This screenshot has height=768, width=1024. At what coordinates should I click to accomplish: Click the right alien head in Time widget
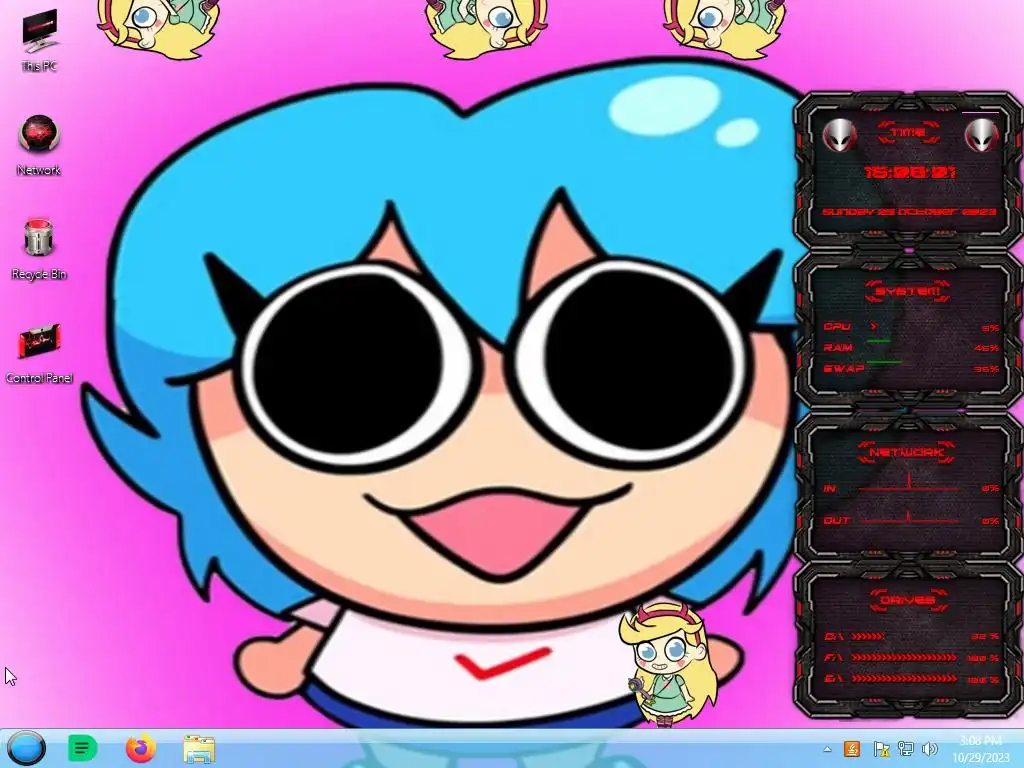pyautogui.click(x=982, y=135)
